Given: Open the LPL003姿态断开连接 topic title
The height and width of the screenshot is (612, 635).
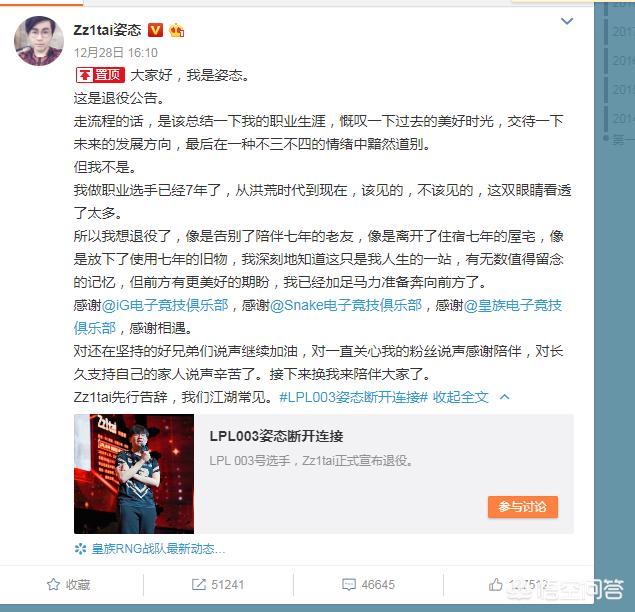Looking at the screenshot, I should (276, 436).
